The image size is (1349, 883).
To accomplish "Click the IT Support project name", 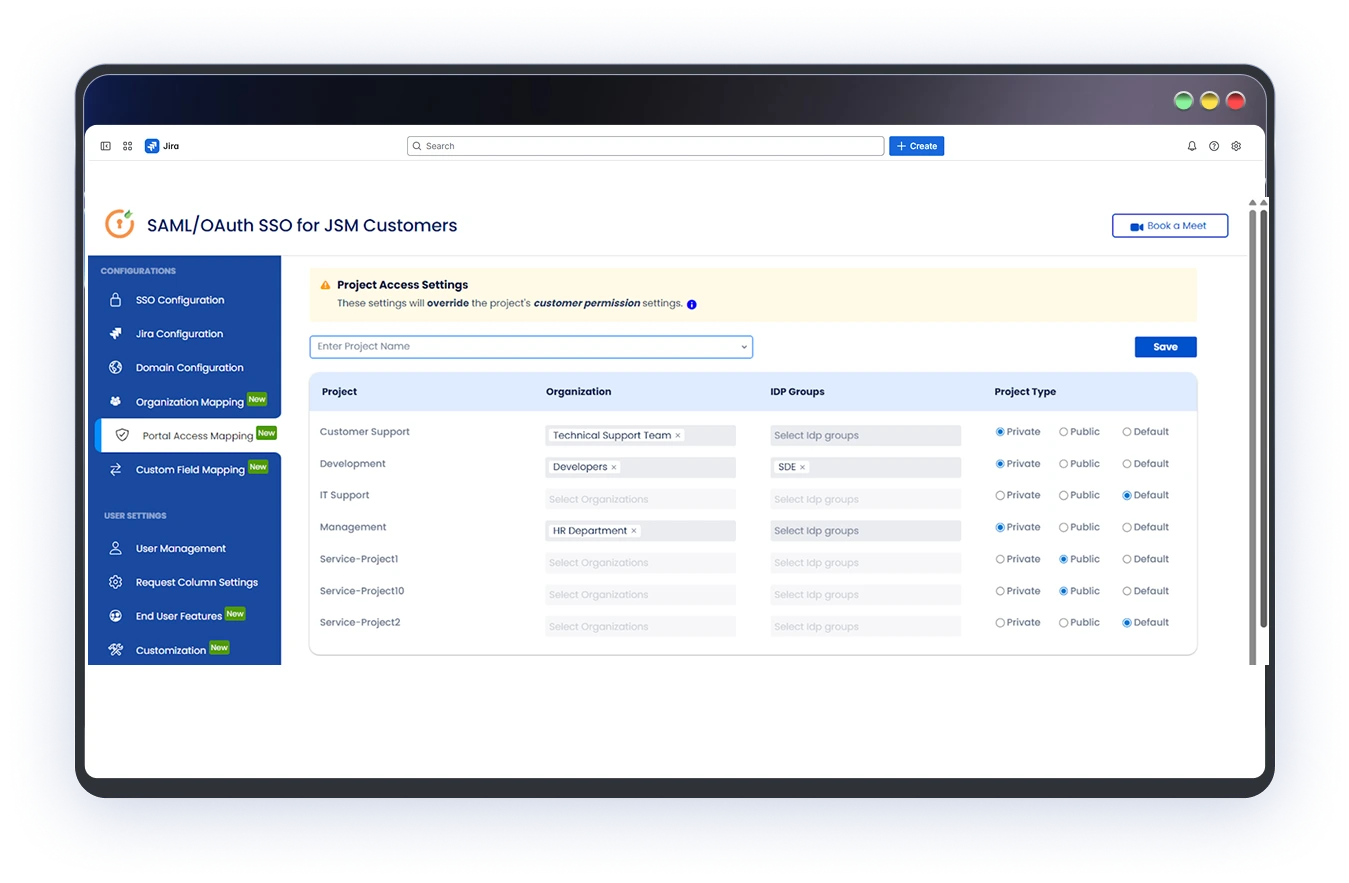I will coord(345,495).
